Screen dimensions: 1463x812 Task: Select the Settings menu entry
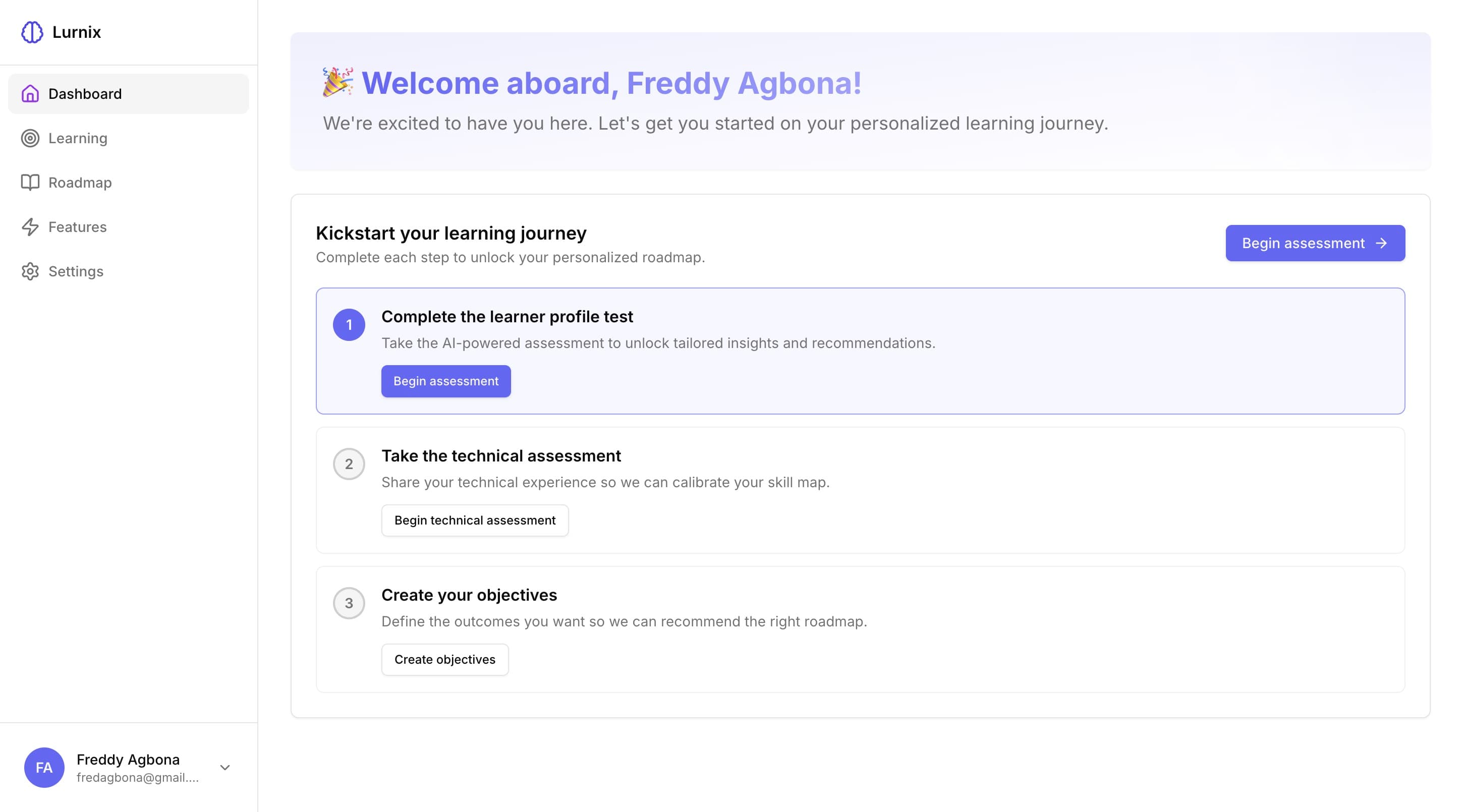(x=76, y=271)
